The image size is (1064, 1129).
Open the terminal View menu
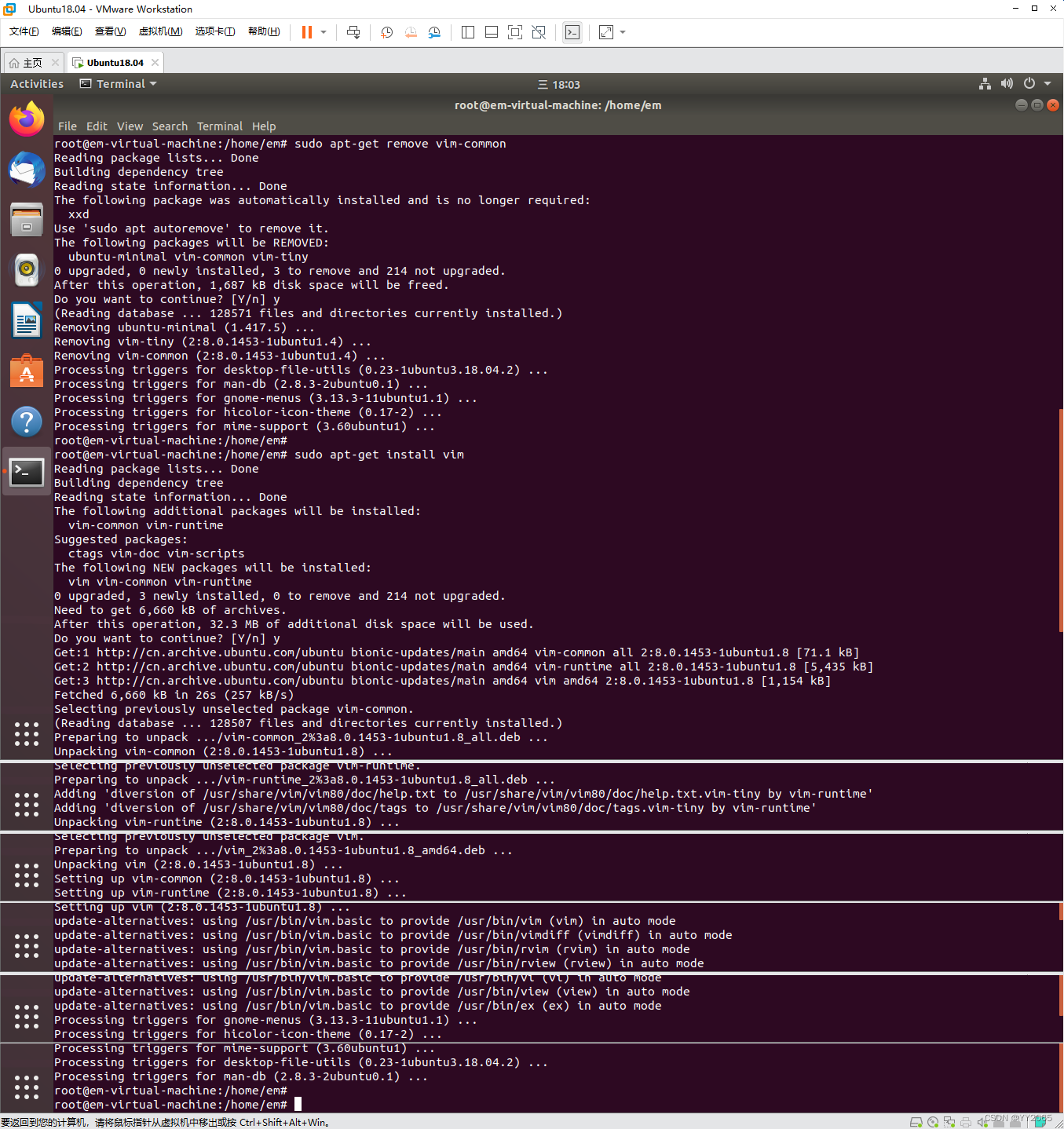coord(130,126)
